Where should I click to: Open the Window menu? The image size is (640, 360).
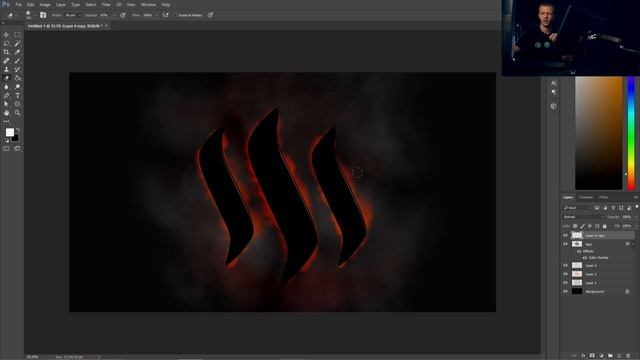(149, 4)
